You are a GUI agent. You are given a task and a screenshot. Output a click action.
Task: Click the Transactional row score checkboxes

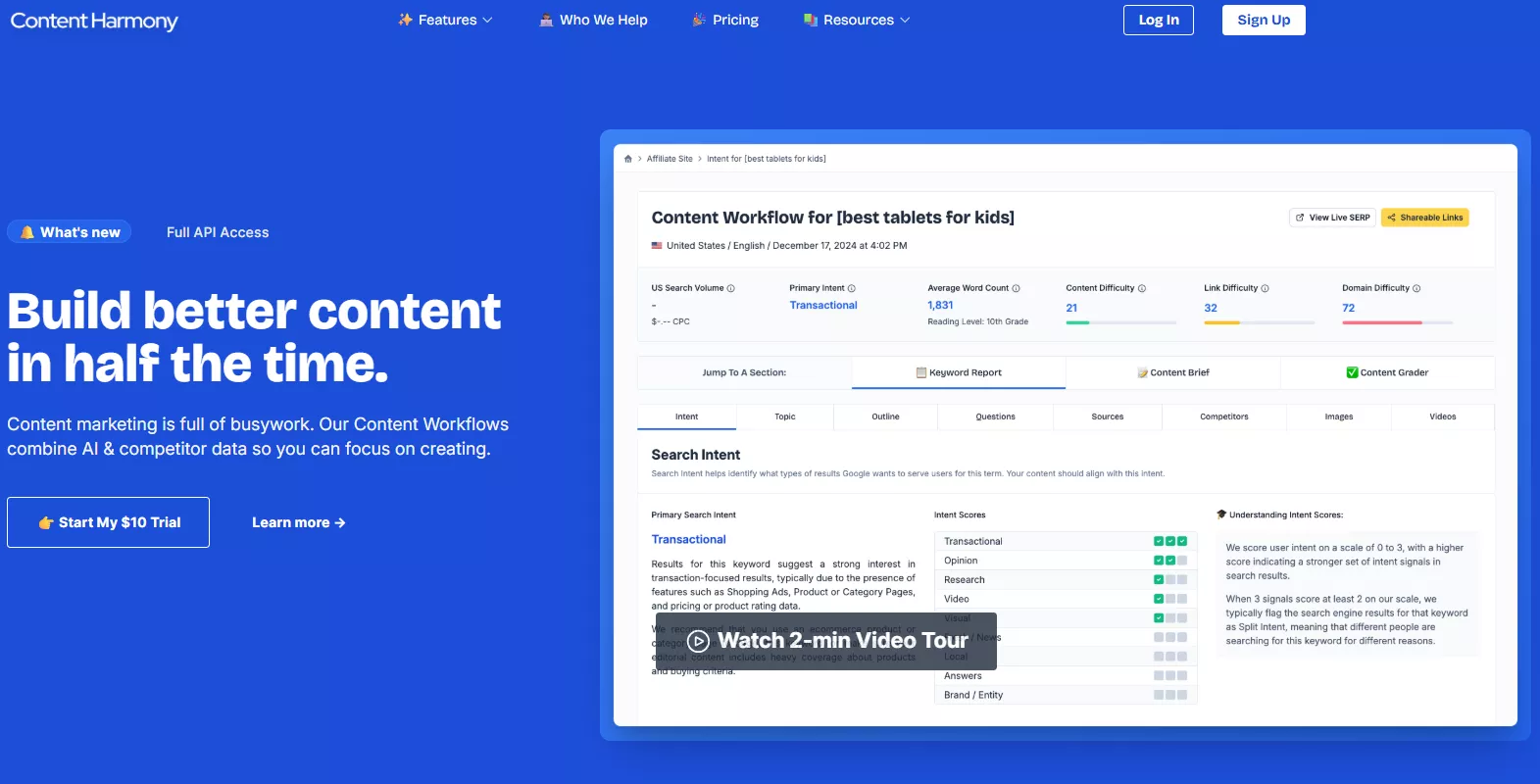[1170, 541]
